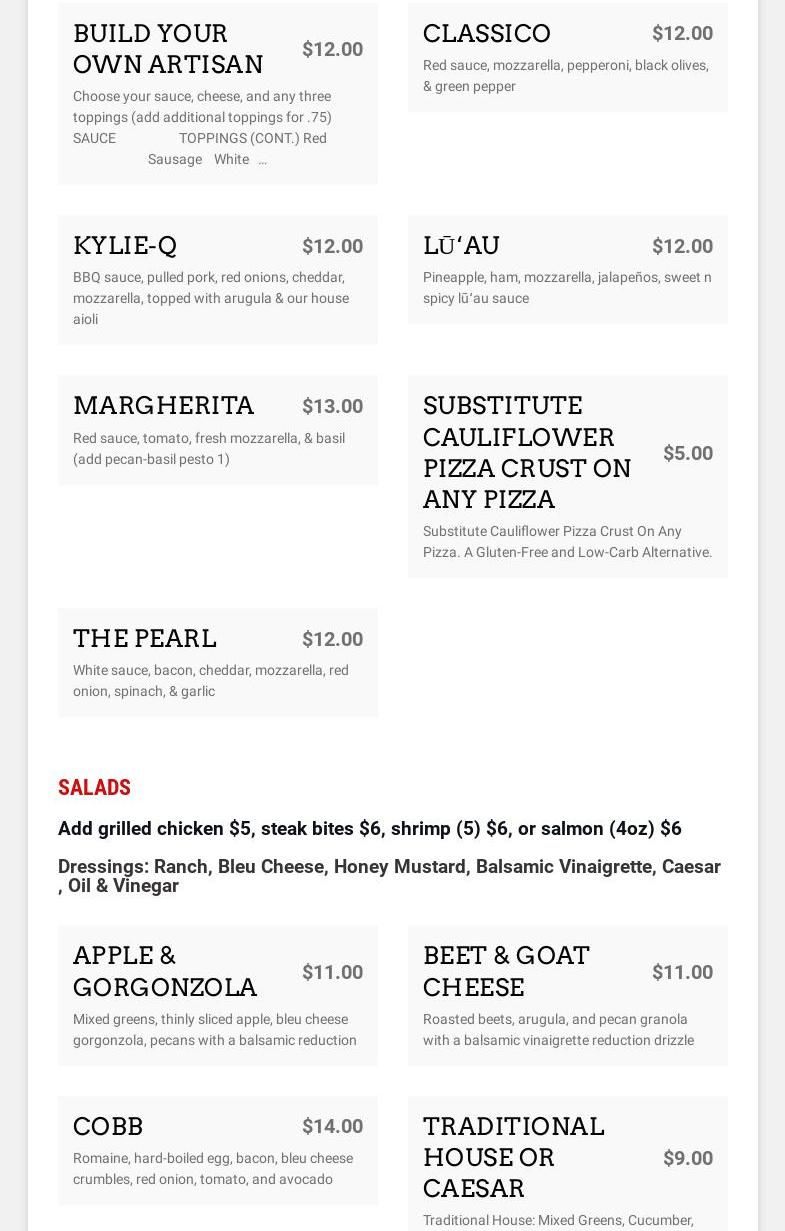Select the Margherita pizza title
The image size is (785, 1231).
163,406
